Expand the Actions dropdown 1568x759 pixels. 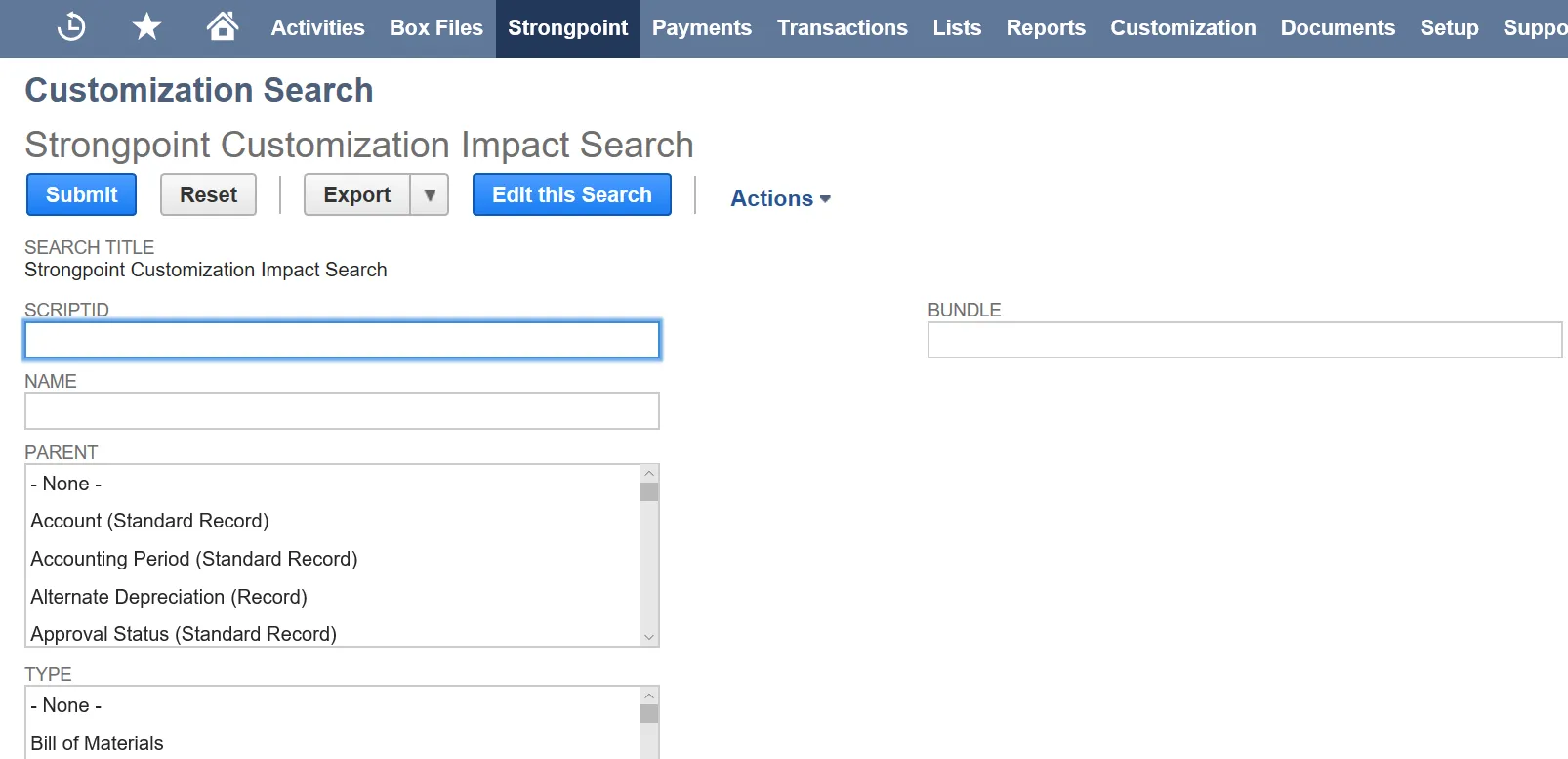(x=781, y=198)
